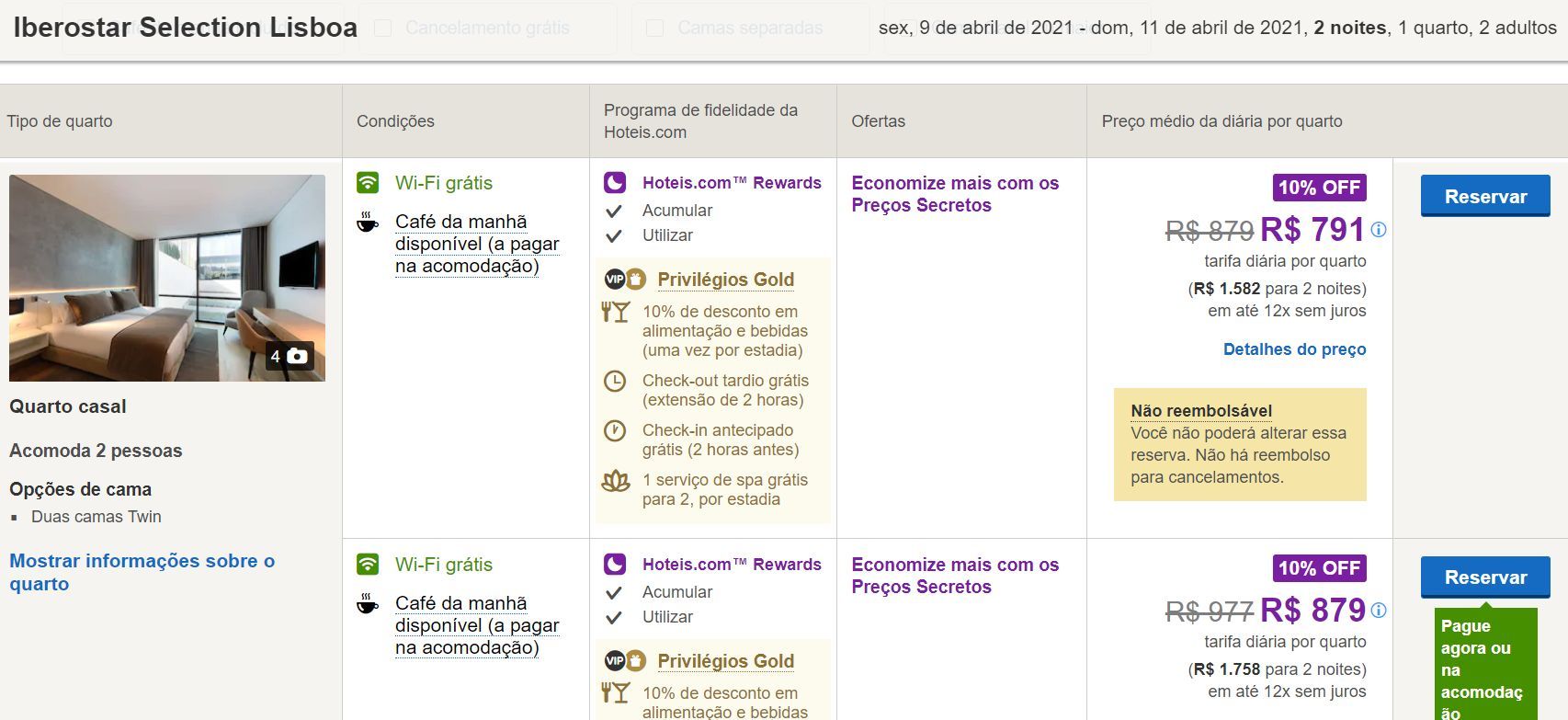This screenshot has height=720, width=1568.
Task: Click the 10% OFF badge on second rate
Action: [x=1319, y=568]
